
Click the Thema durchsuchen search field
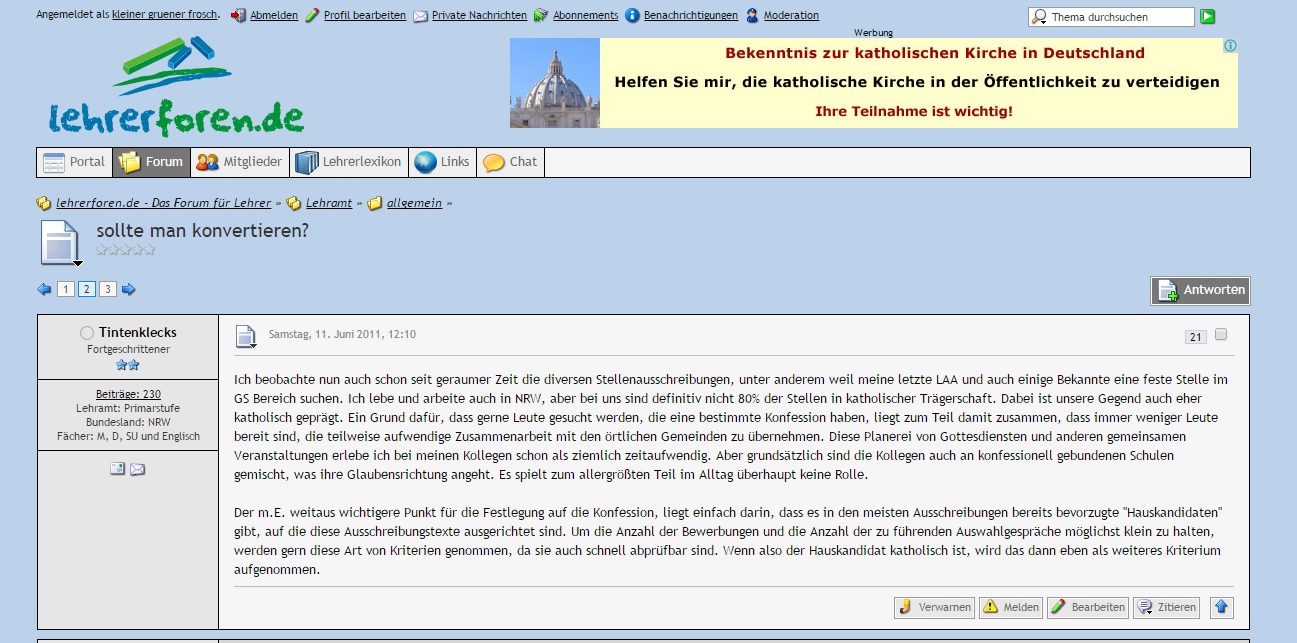(1118, 17)
